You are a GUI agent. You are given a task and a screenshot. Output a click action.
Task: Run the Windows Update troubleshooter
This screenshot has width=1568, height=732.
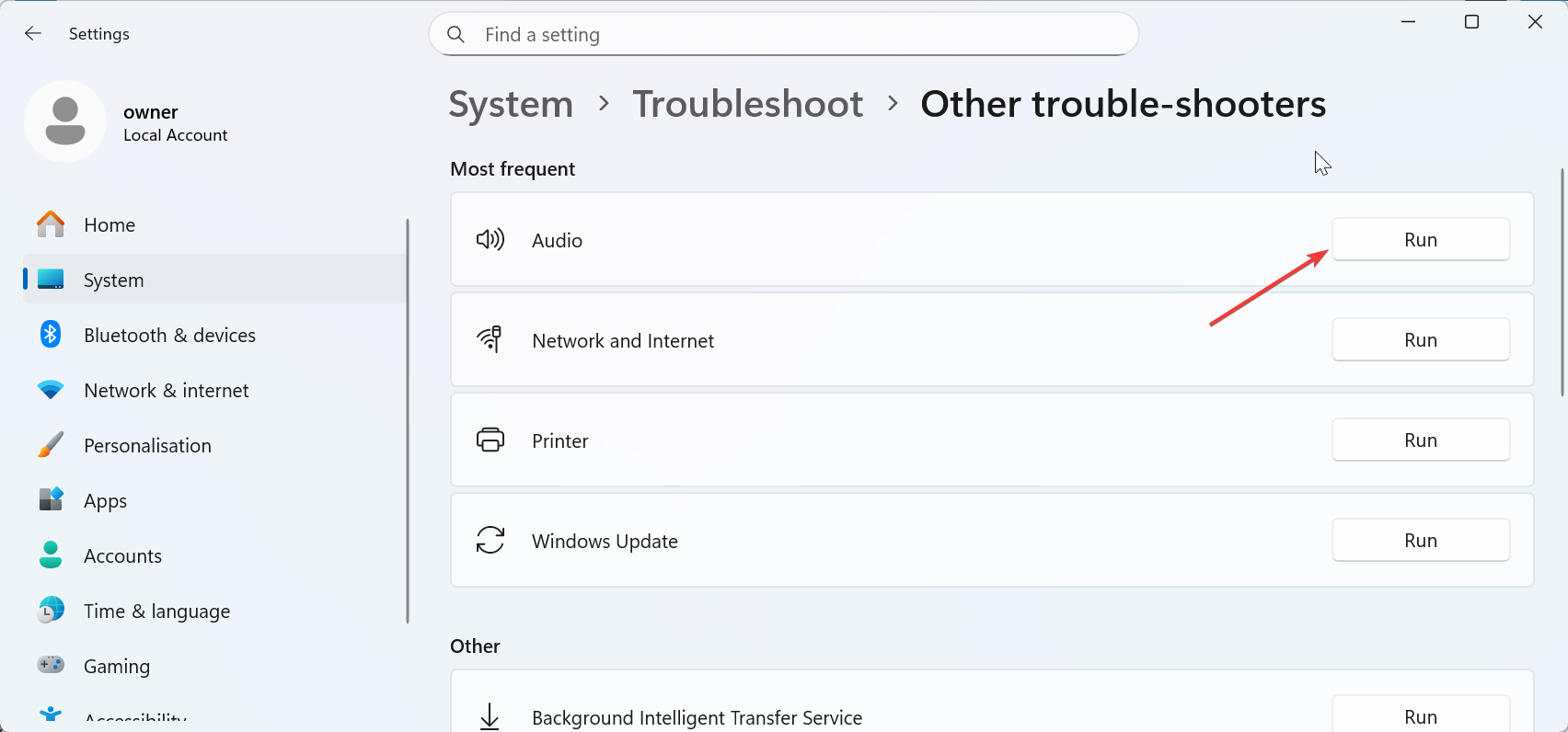pyautogui.click(x=1420, y=541)
